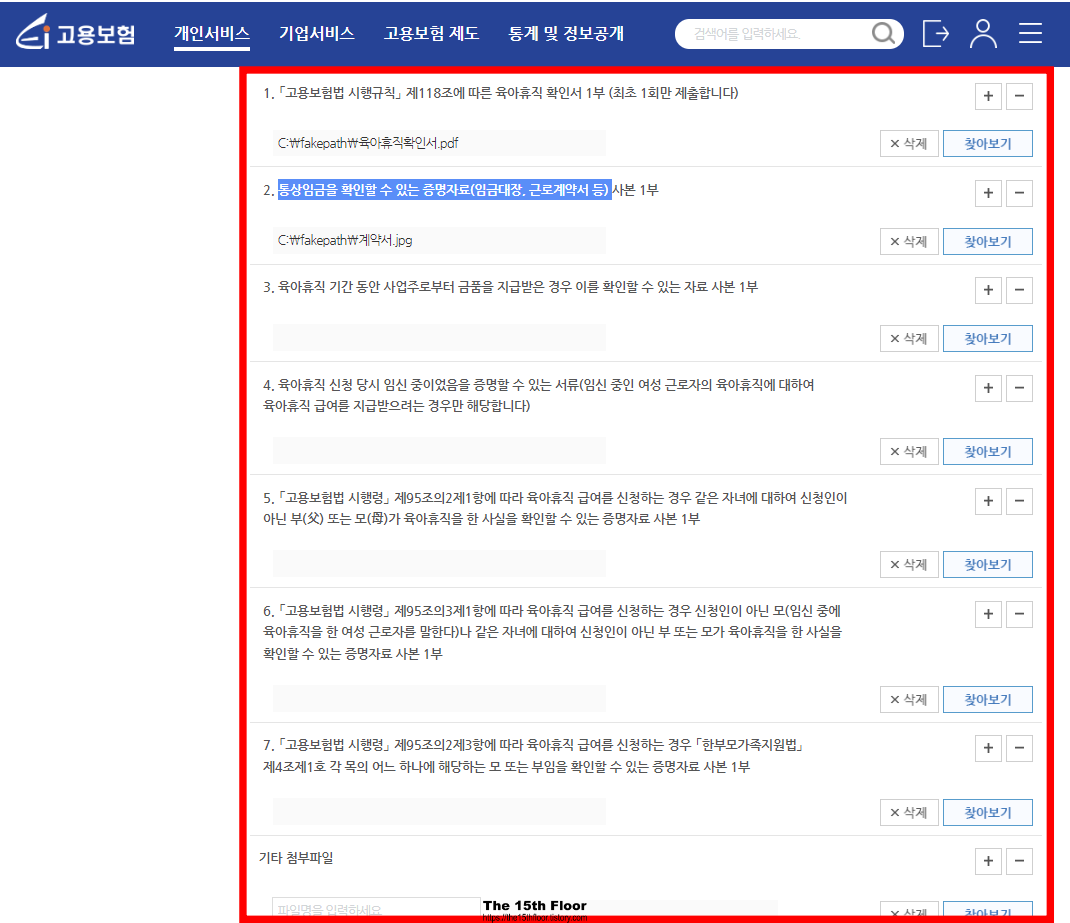This screenshot has height=923, width=1070.
Task: Remove a file row for 기타 첨부파일
Action: pos(1019,861)
